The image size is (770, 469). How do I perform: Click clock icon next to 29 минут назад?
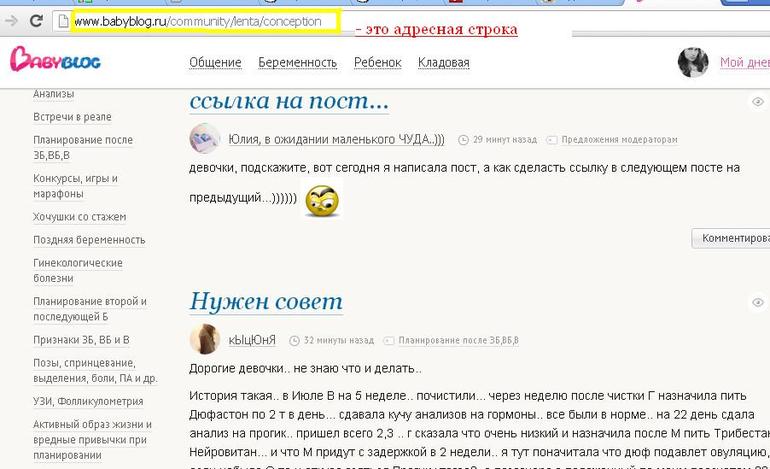click(x=463, y=140)
